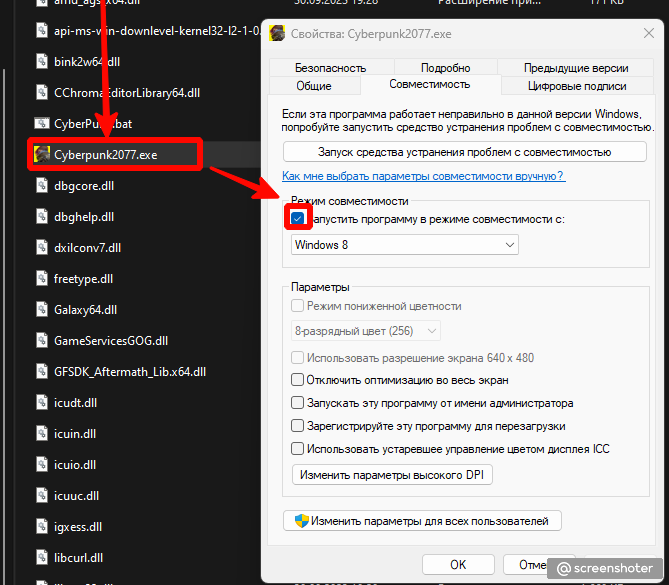Select the Совместимость tab
The image size is (669, 585).
pos(430,84)
